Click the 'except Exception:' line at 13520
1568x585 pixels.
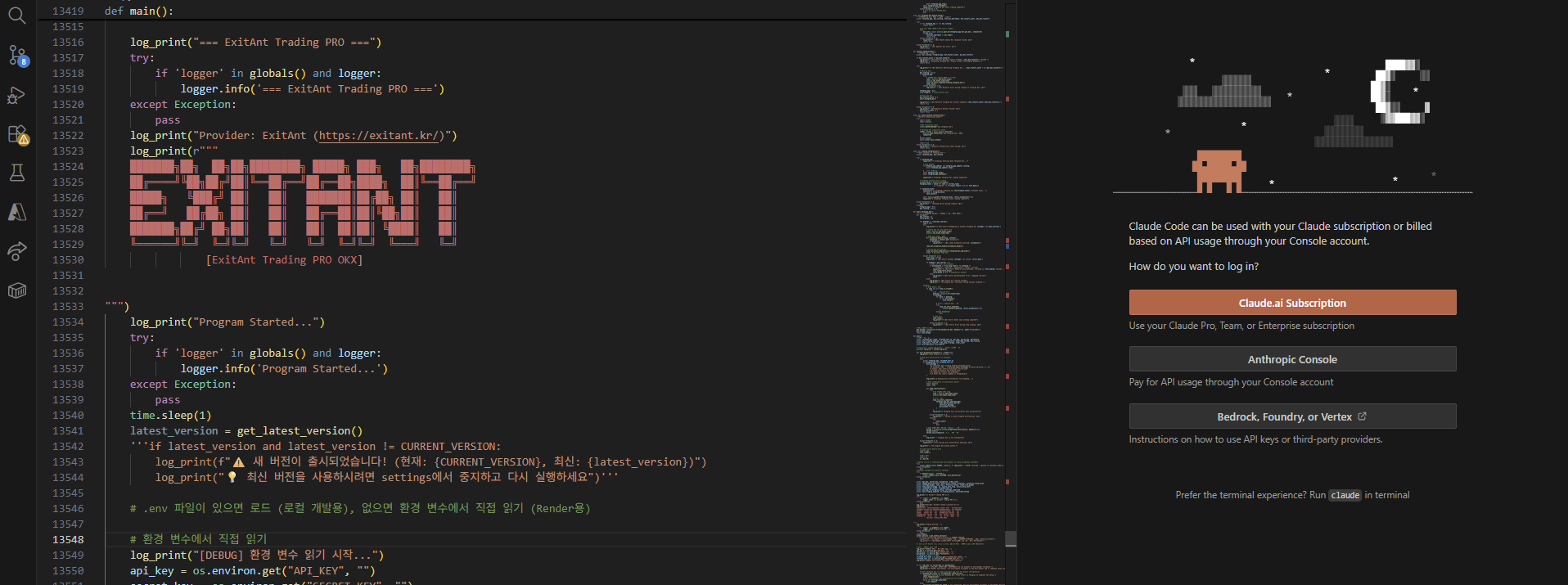[x=182, y=105]
